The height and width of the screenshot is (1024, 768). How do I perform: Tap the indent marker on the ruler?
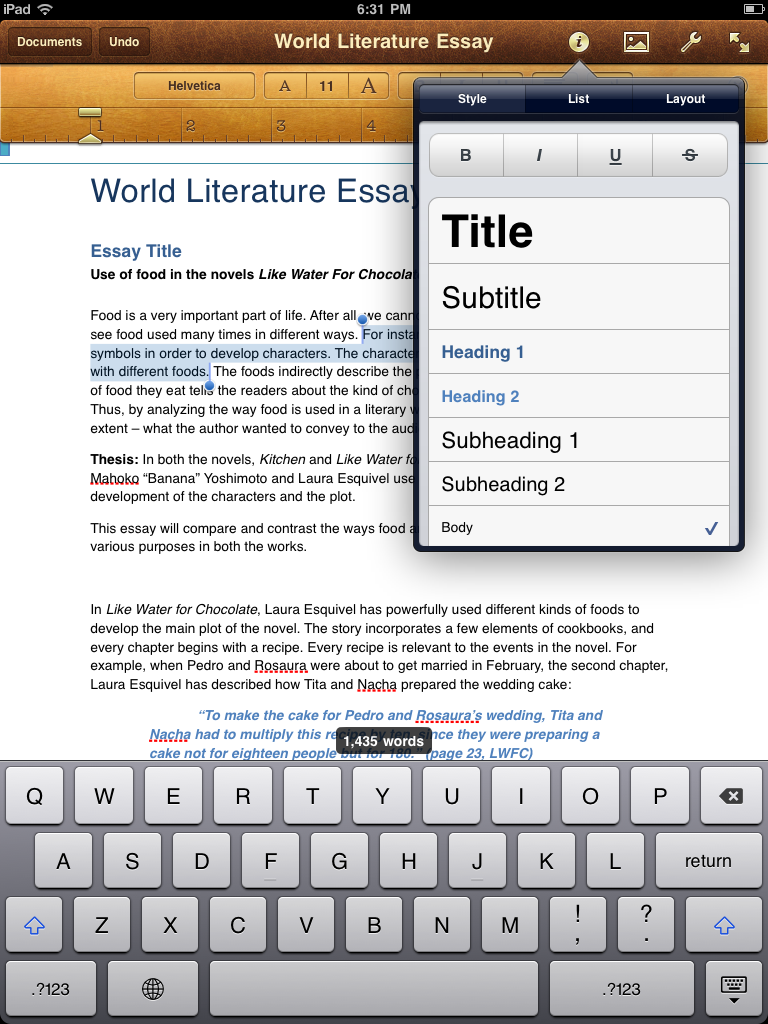(90, 126)
